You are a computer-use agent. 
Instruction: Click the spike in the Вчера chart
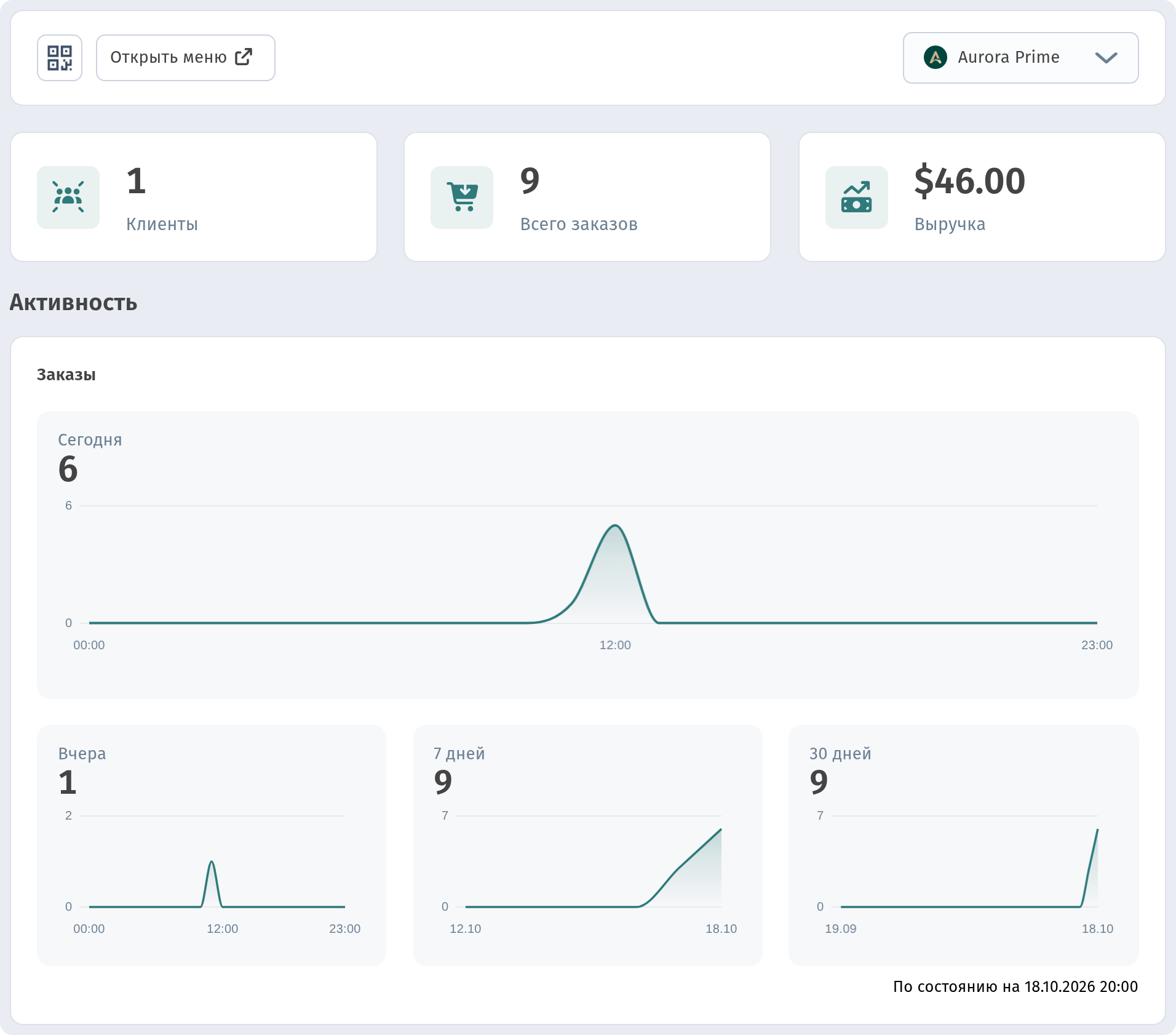point(212,861)
